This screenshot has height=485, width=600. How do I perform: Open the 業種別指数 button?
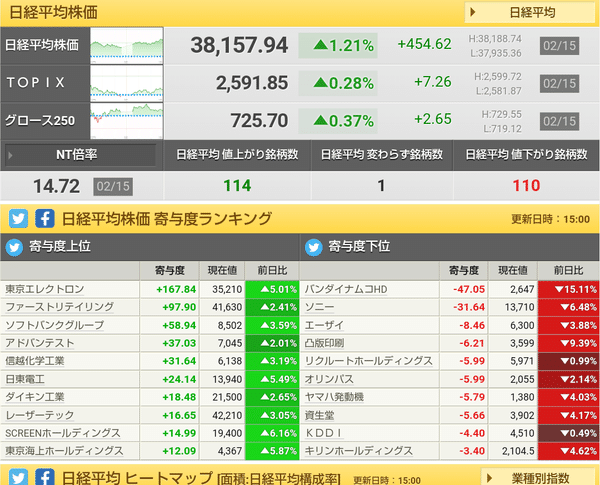[539, 478]
